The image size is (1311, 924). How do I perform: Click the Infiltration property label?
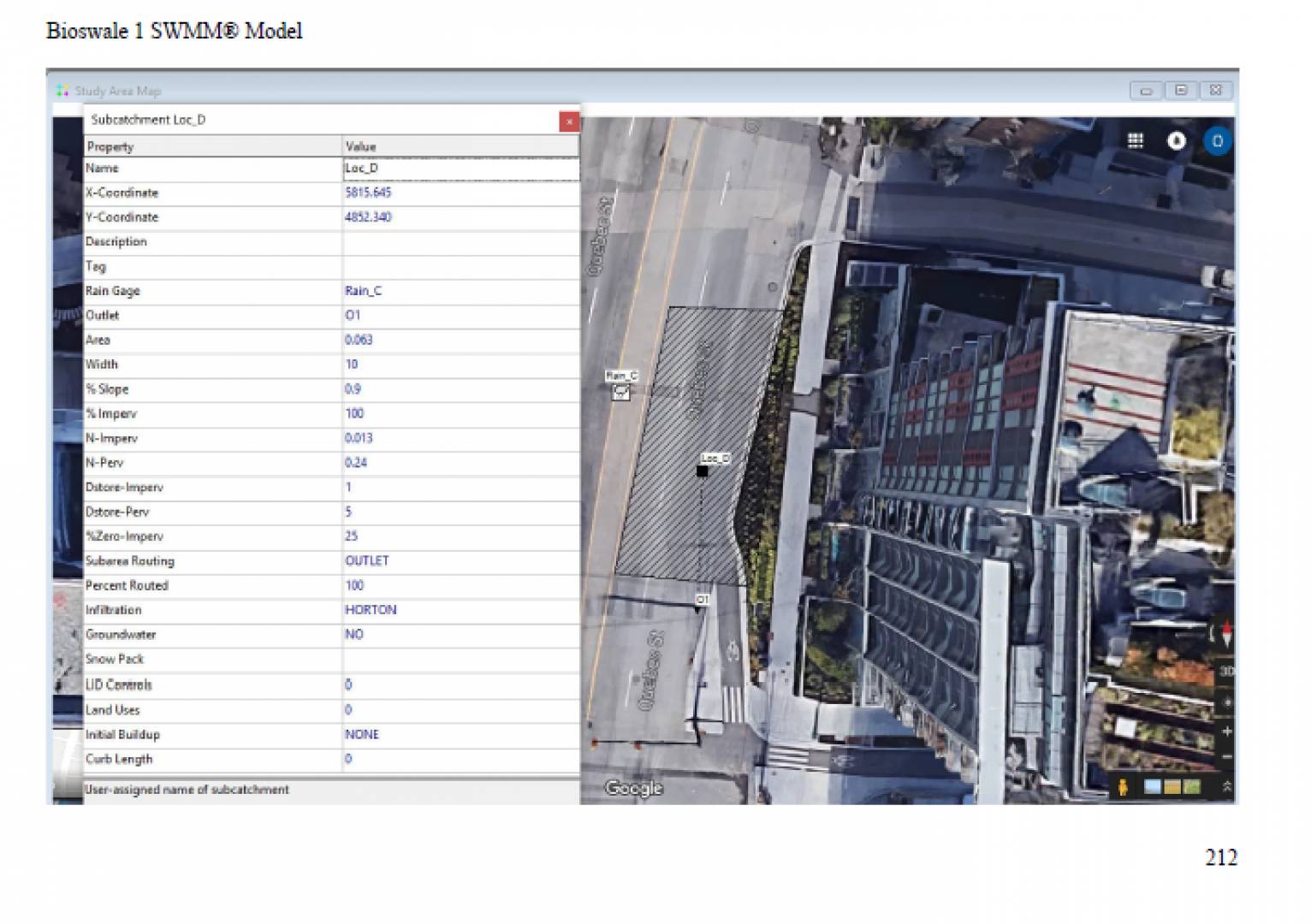pyautogui.click(x=113, y=610)
